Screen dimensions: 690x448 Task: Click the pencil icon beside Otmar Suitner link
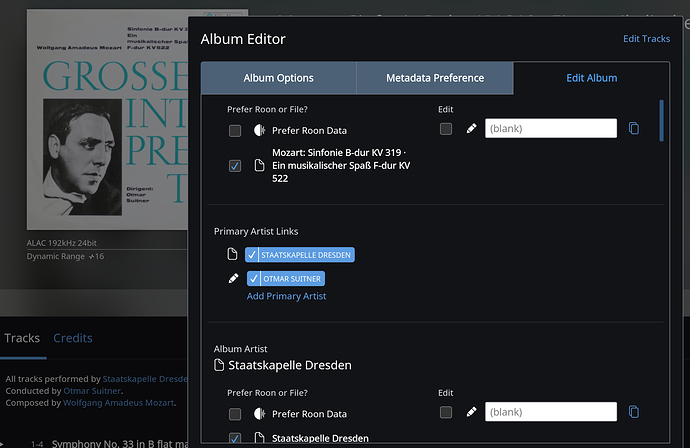click(233, 278)
